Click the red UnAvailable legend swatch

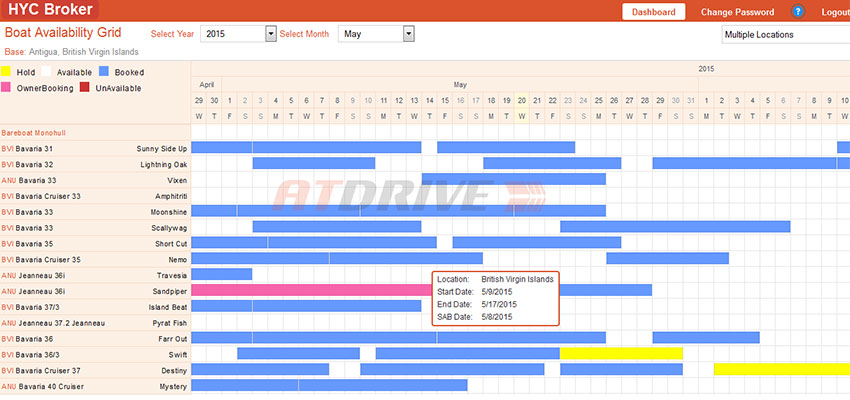click(85, 87)
